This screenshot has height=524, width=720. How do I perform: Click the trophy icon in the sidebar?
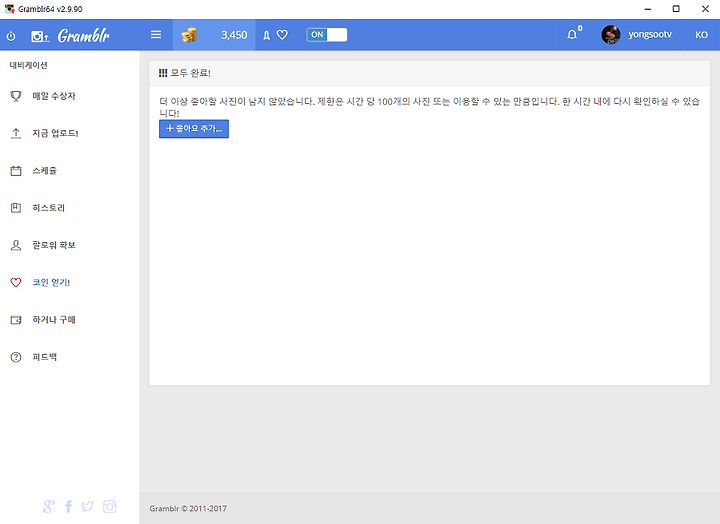pos(16,96)
